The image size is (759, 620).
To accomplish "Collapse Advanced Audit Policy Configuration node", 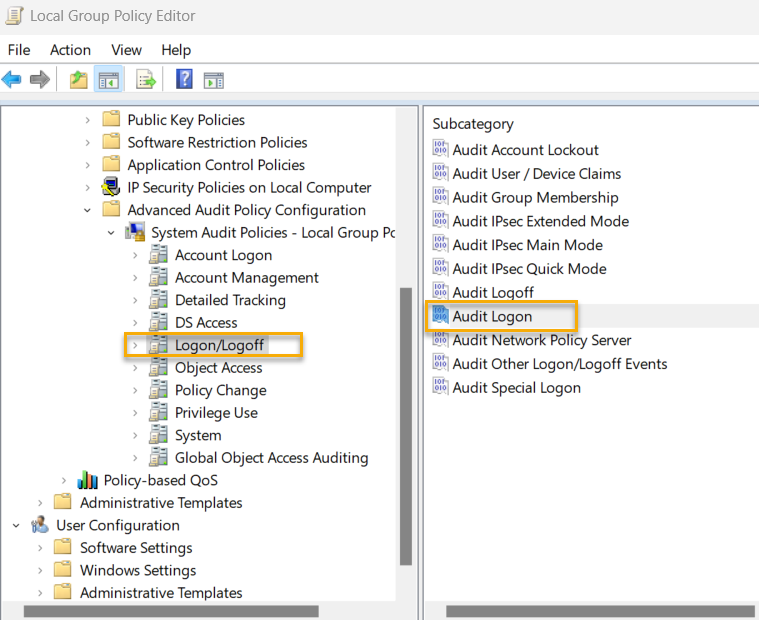I will 88,210.
